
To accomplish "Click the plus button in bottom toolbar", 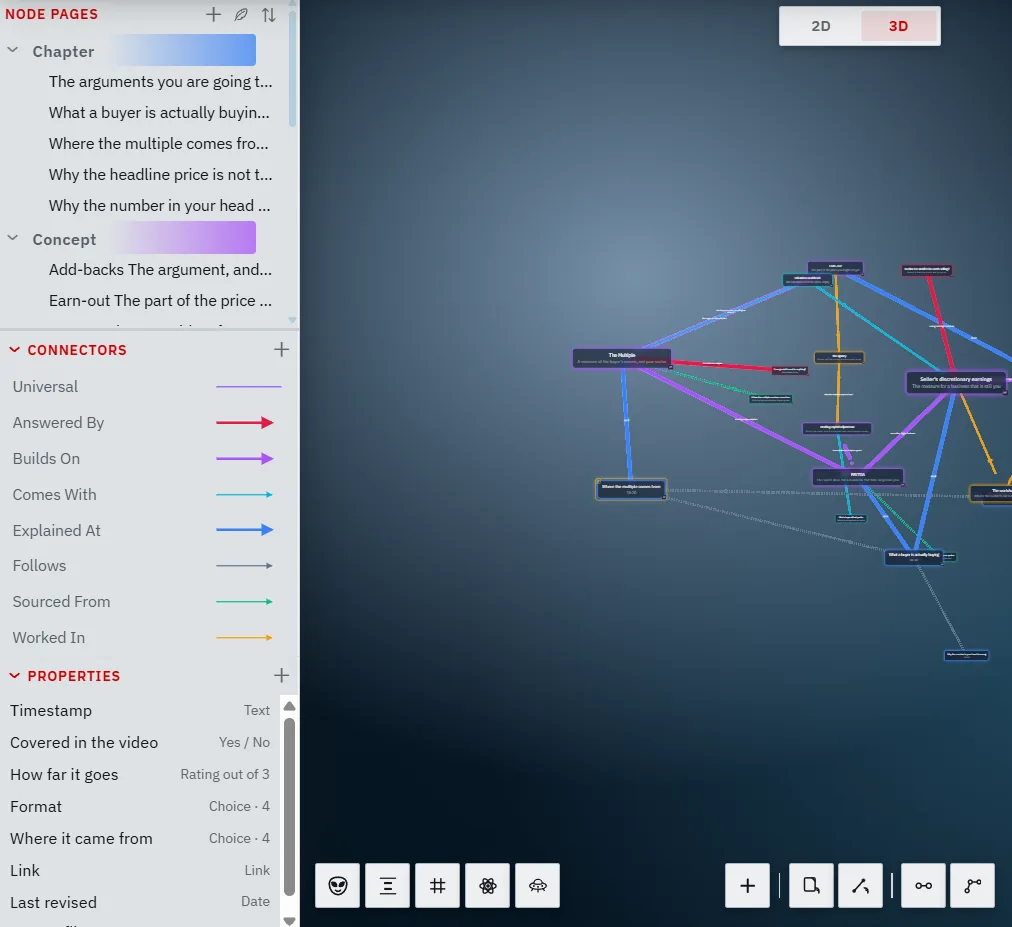I will point(747,886).
